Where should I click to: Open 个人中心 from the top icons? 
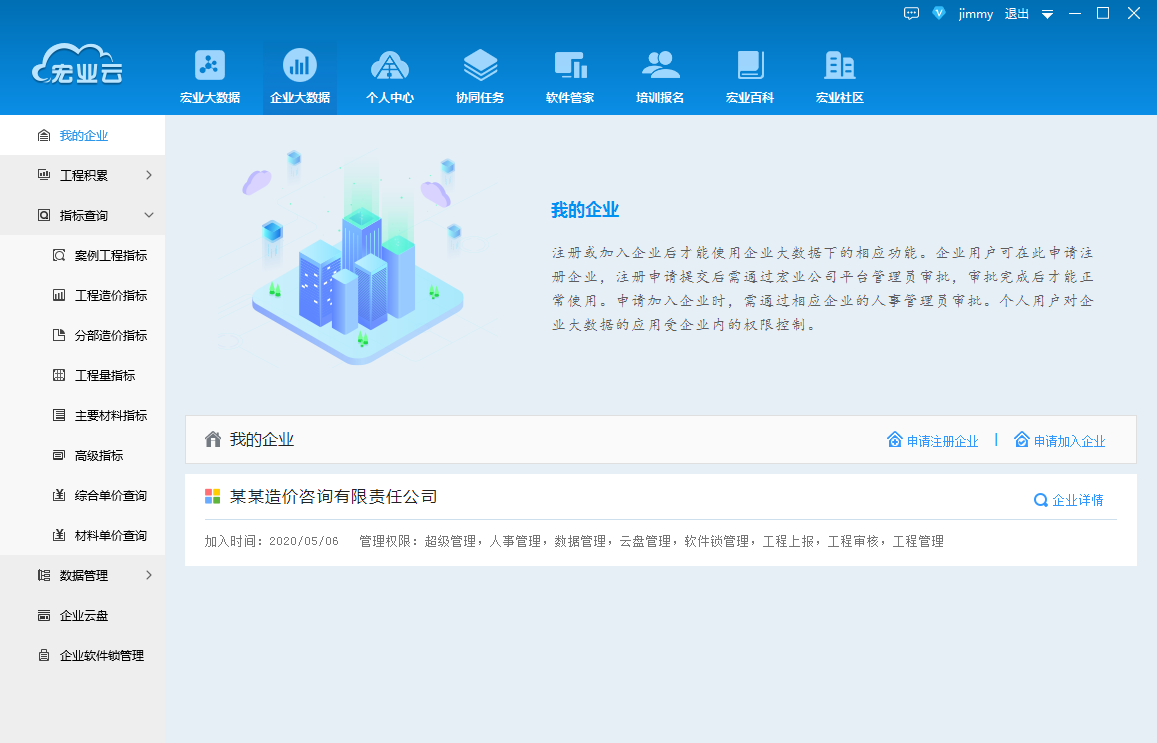point(389,75)
